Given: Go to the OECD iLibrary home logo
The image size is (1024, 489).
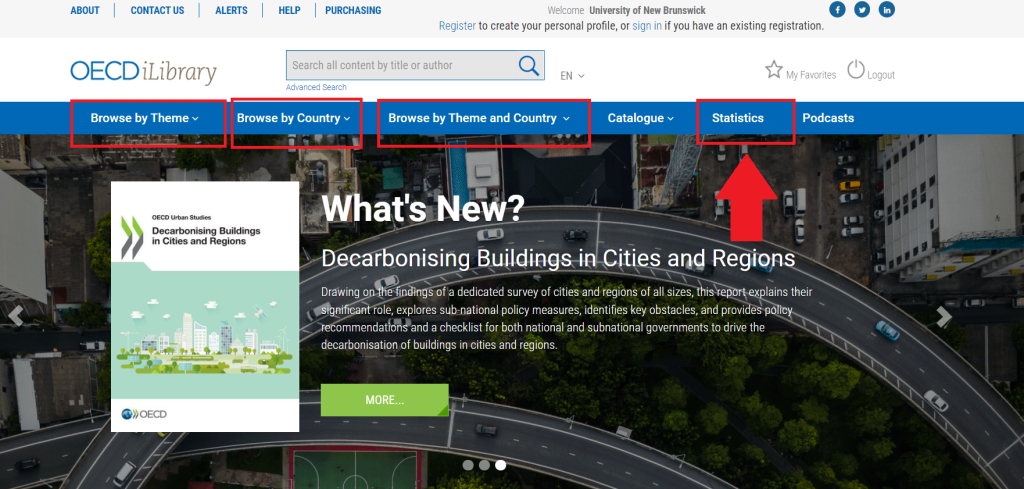Looking at the screenshot, I should click(x=143, y=72).
